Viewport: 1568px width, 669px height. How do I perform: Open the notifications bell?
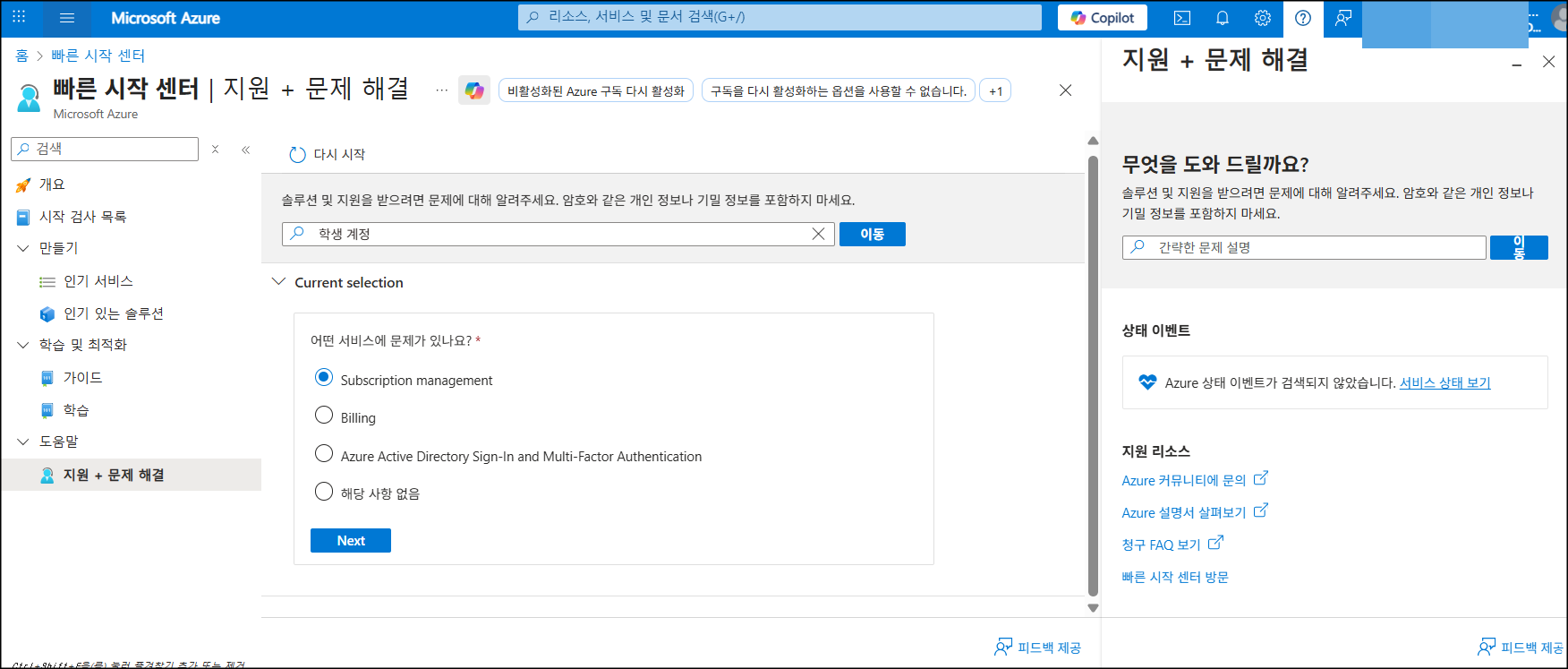pyautogui.click(x=1223, y=18)
